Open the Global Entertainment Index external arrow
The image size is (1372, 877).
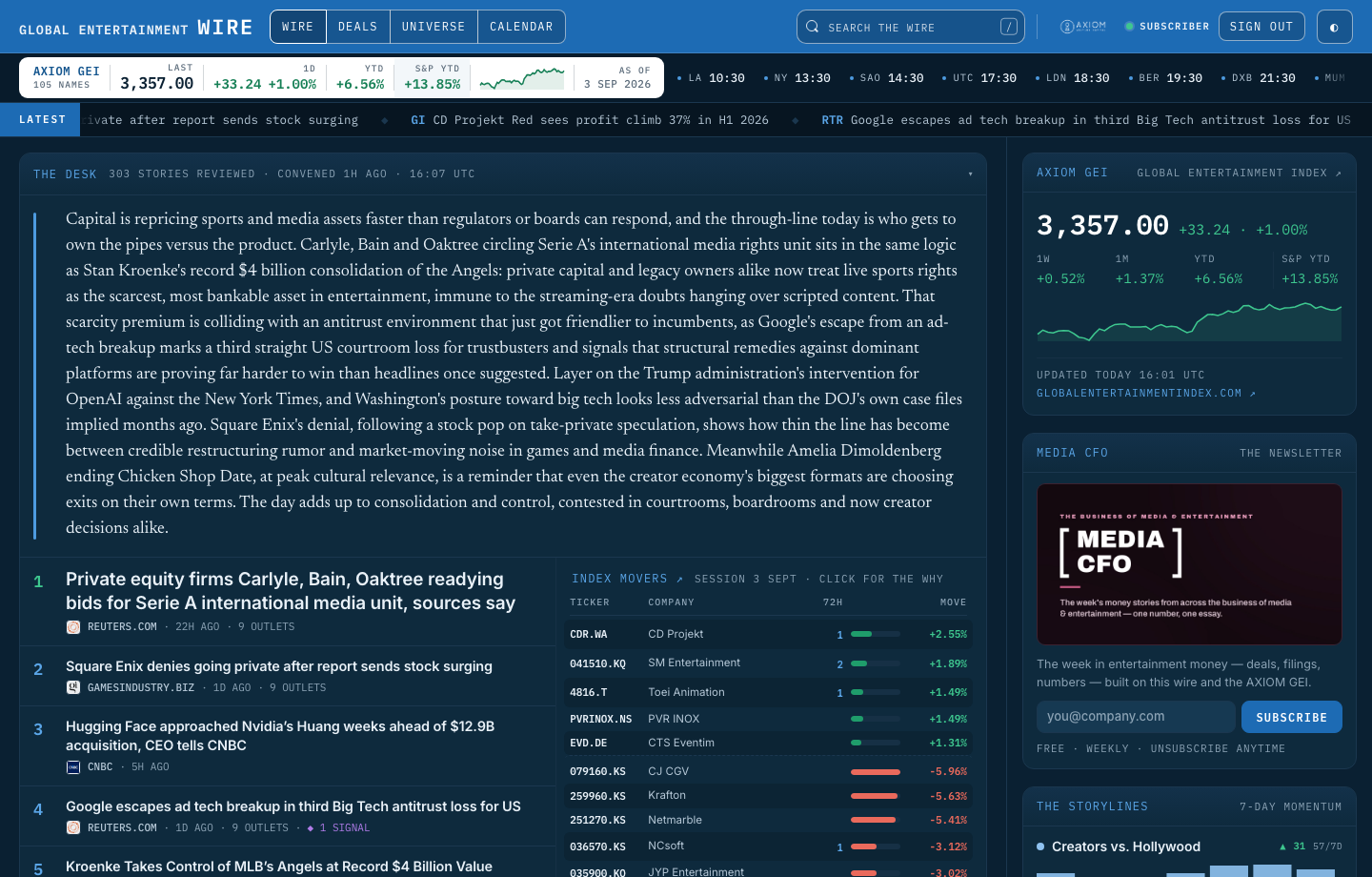(1339, 173)
